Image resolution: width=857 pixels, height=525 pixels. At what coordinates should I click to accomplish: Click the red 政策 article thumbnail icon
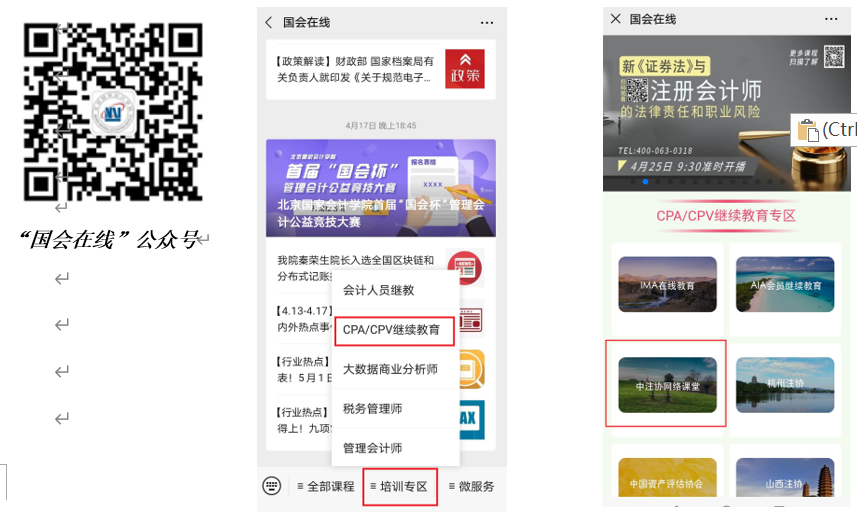pos(465,69)
